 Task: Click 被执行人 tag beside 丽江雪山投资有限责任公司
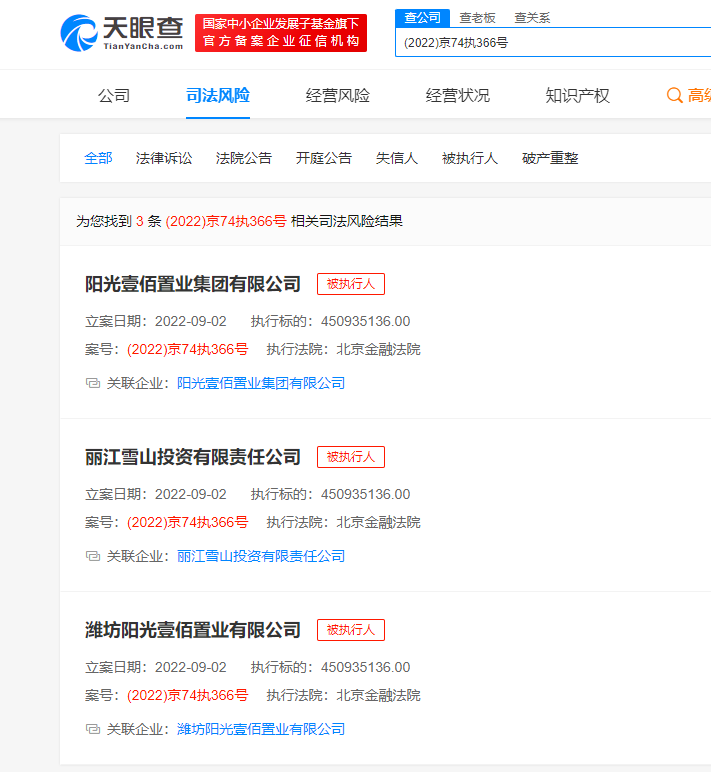click(351, 457)
